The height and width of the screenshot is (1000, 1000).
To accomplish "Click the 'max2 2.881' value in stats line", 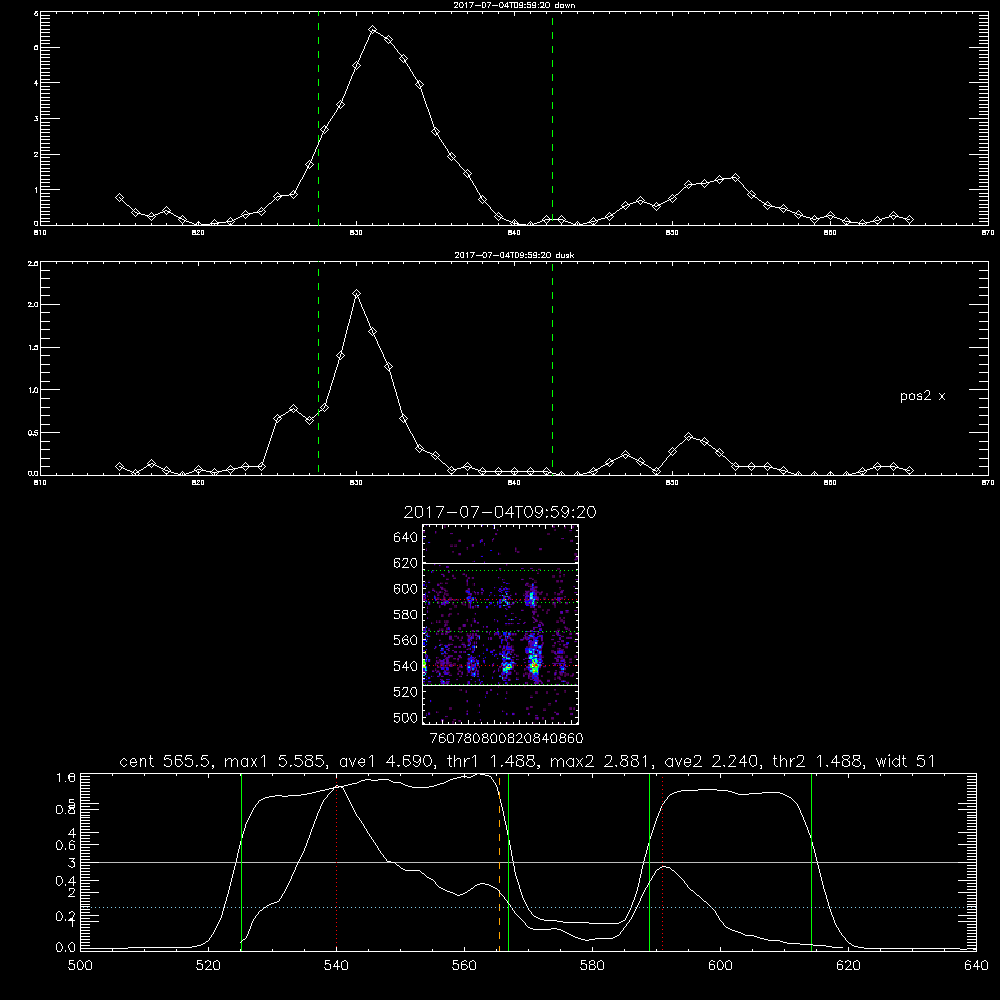I will point(599,761).
